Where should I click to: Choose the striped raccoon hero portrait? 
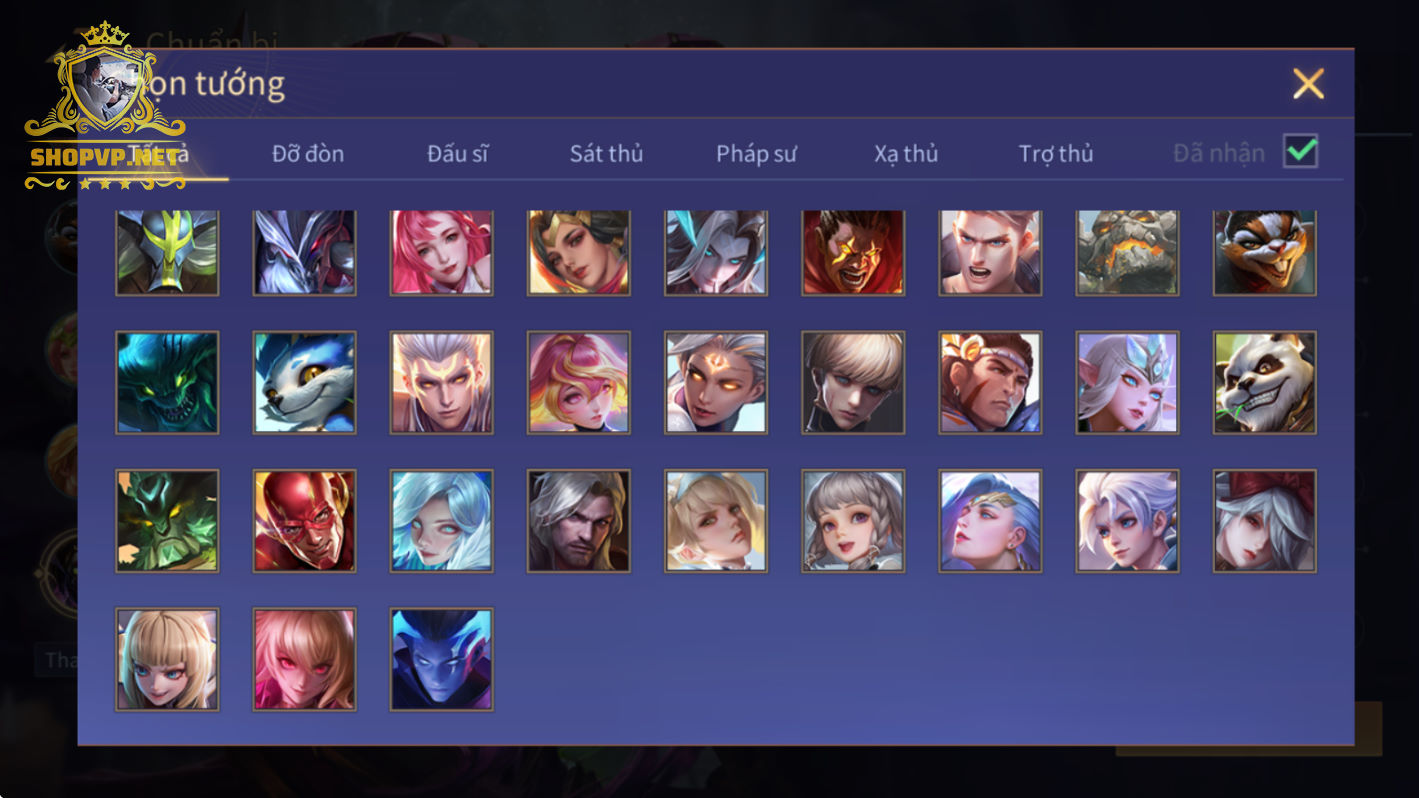click(x=1265, y=252)
